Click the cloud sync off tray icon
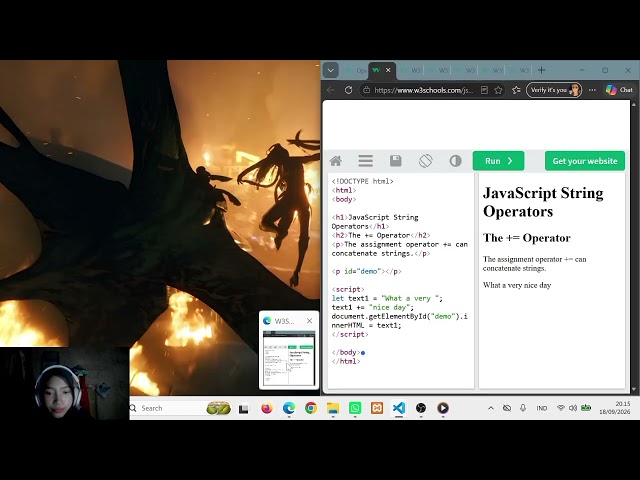 (x=507, y=408)
